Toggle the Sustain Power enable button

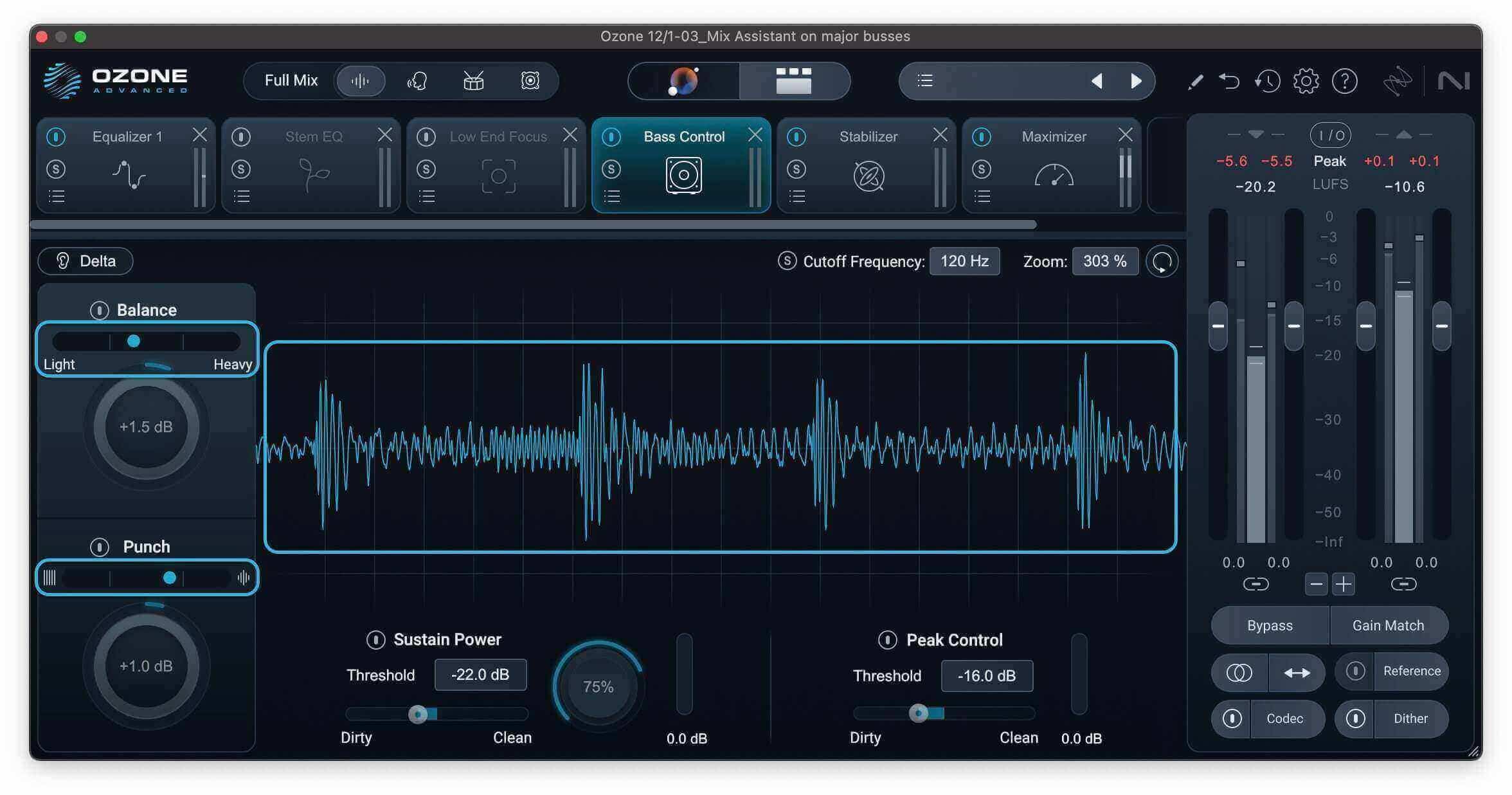[375, 640]
